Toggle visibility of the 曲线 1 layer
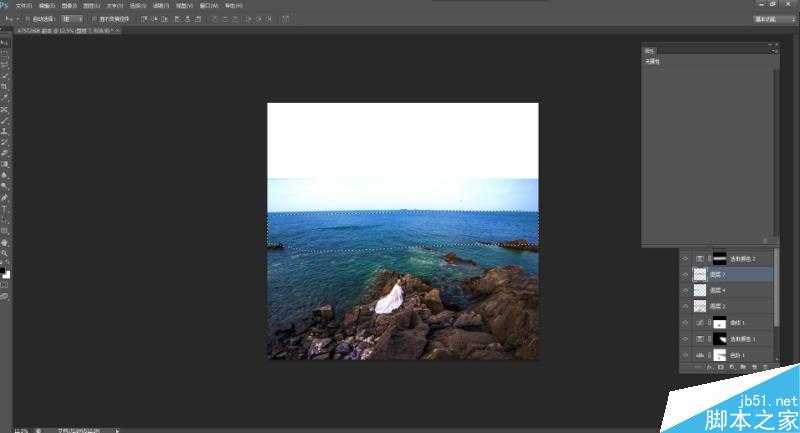This screenshot has width=800, height=433. (x=686, y=323)
